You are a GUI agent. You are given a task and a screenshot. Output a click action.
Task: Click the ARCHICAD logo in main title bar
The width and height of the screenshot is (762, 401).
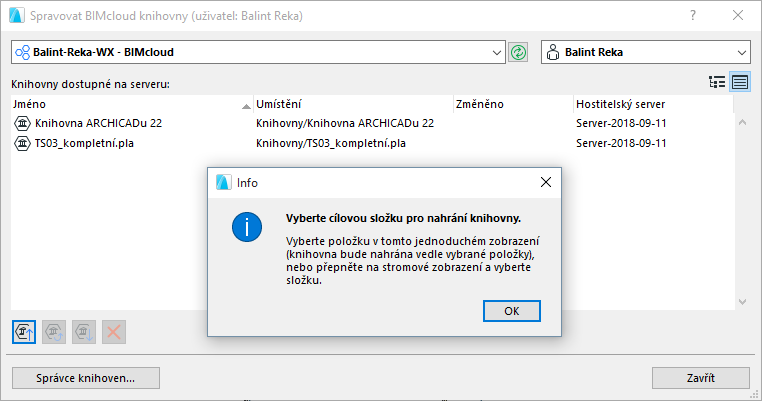click(x=17, y=16)
